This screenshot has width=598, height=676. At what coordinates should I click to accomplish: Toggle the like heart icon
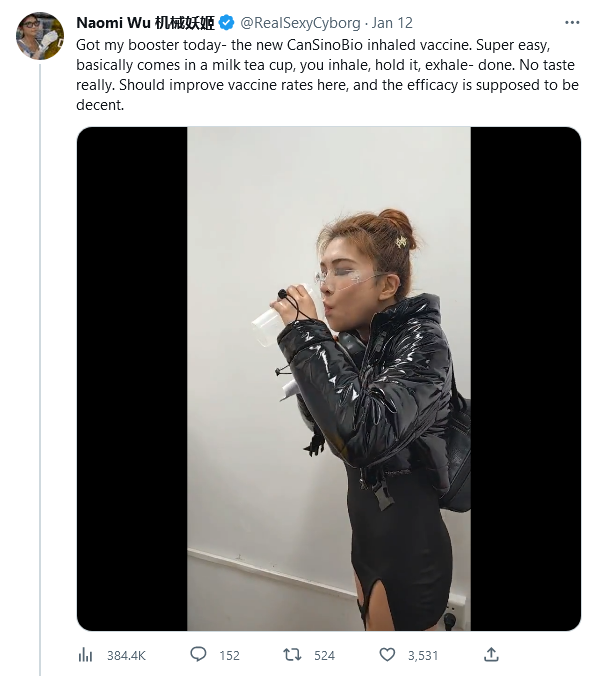coord(387,654)
